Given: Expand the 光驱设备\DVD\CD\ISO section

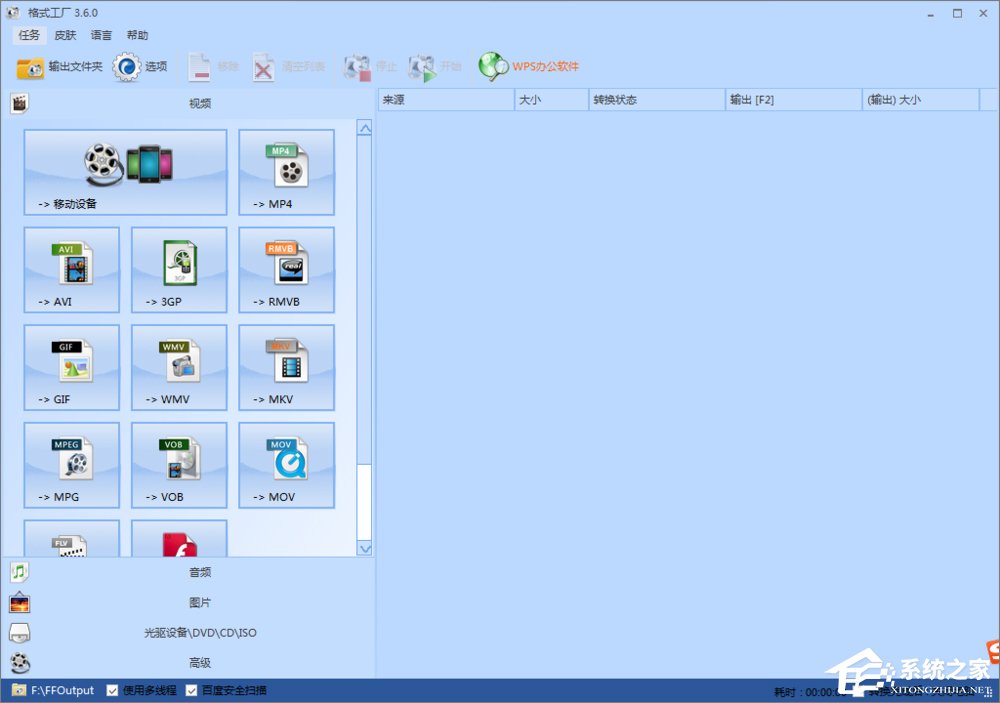Looking at the screenshot, I should (x=200, y=632).
